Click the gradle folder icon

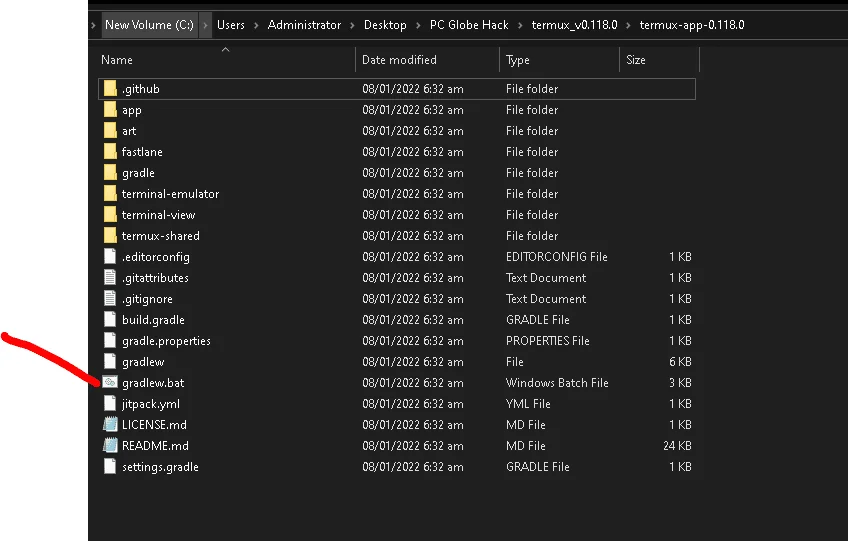(110, 173)
